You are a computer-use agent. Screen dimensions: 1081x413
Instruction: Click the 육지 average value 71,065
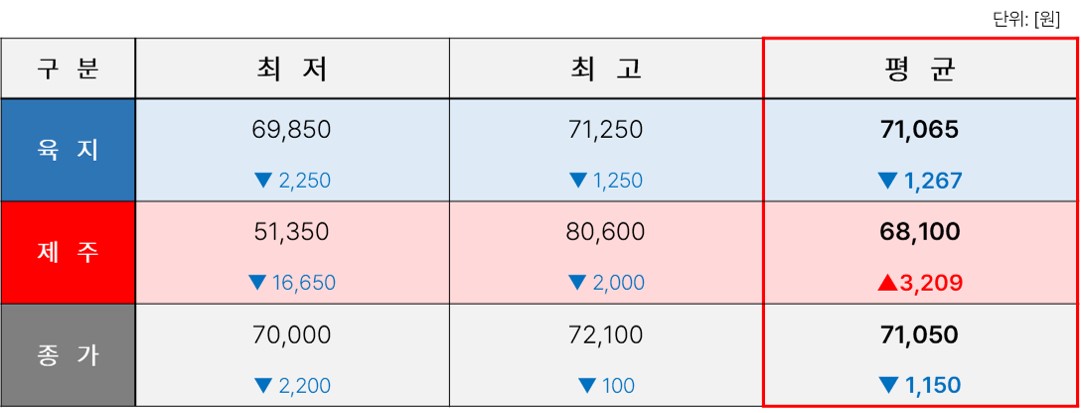pyautogui.click(x=920, y=130)
